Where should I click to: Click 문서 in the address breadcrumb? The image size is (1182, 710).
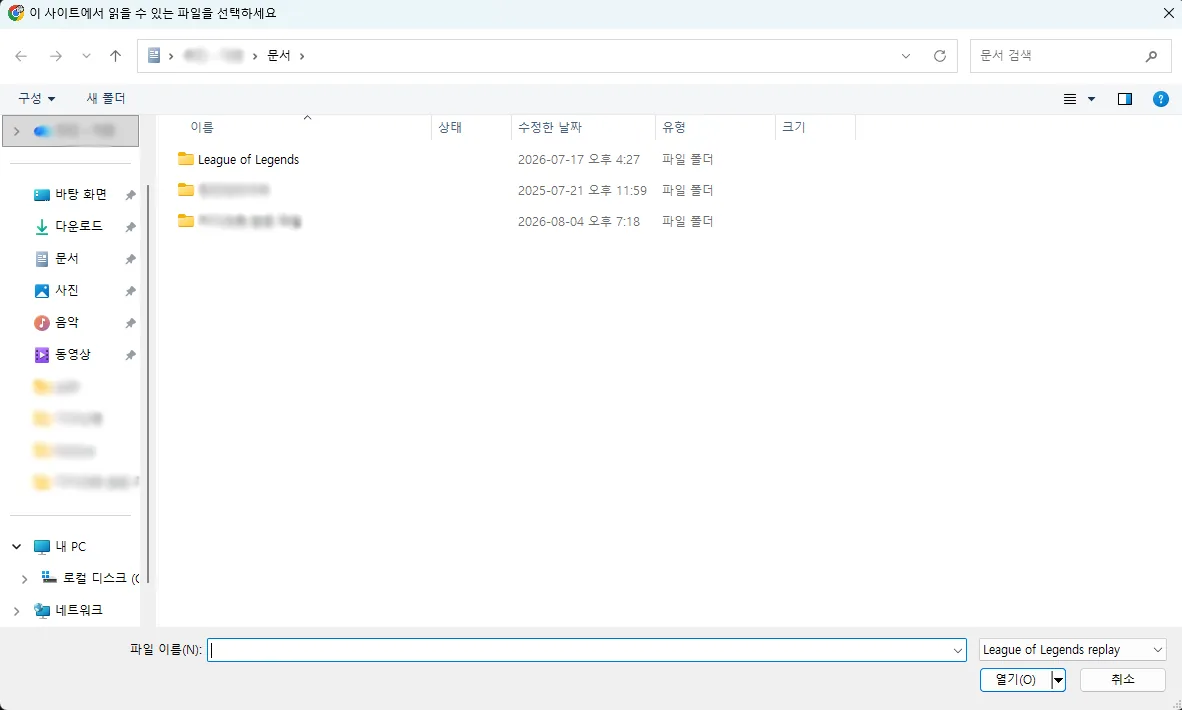click(279, 56)
